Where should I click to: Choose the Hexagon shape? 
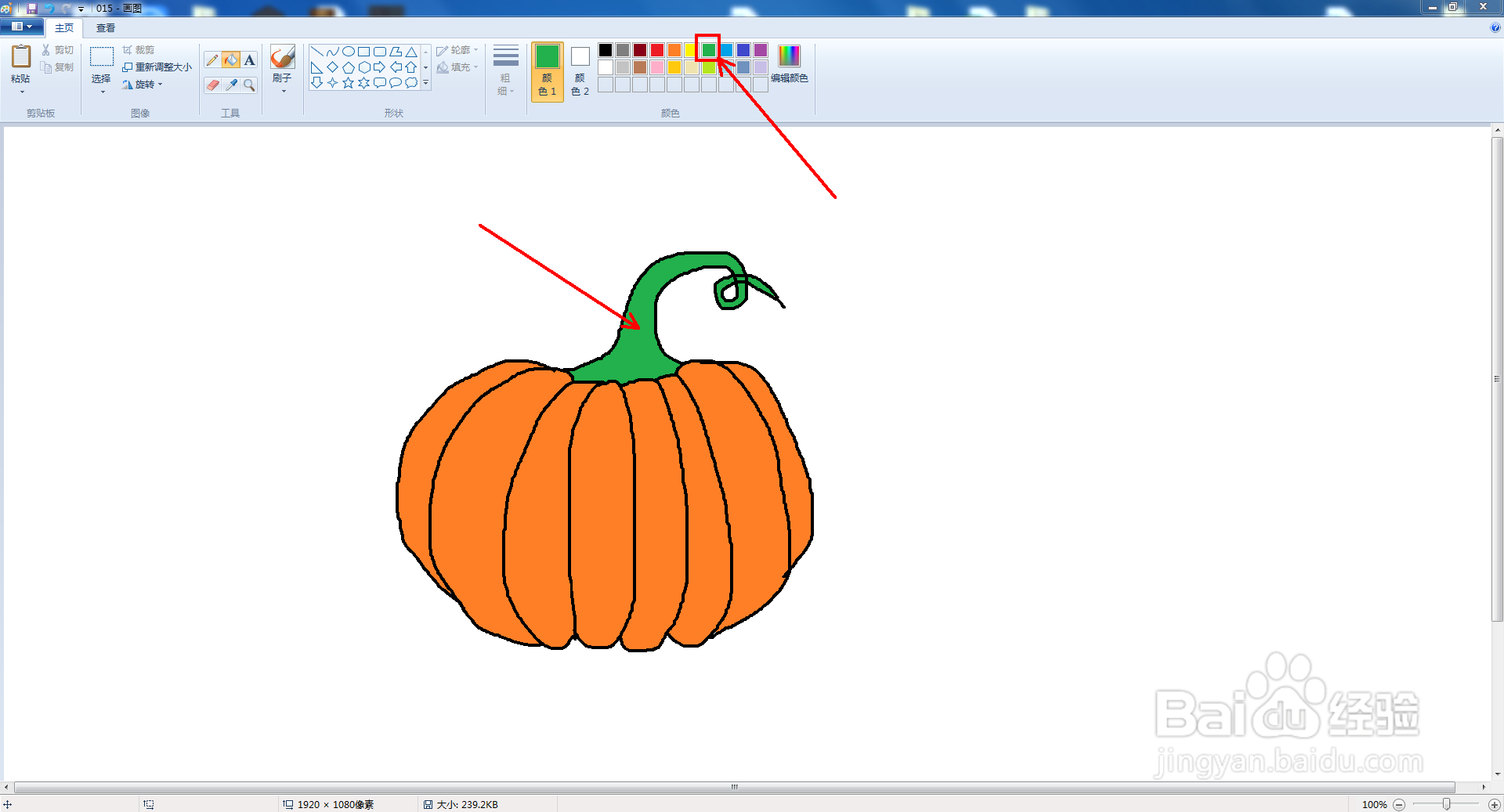[x=364, y=67]
